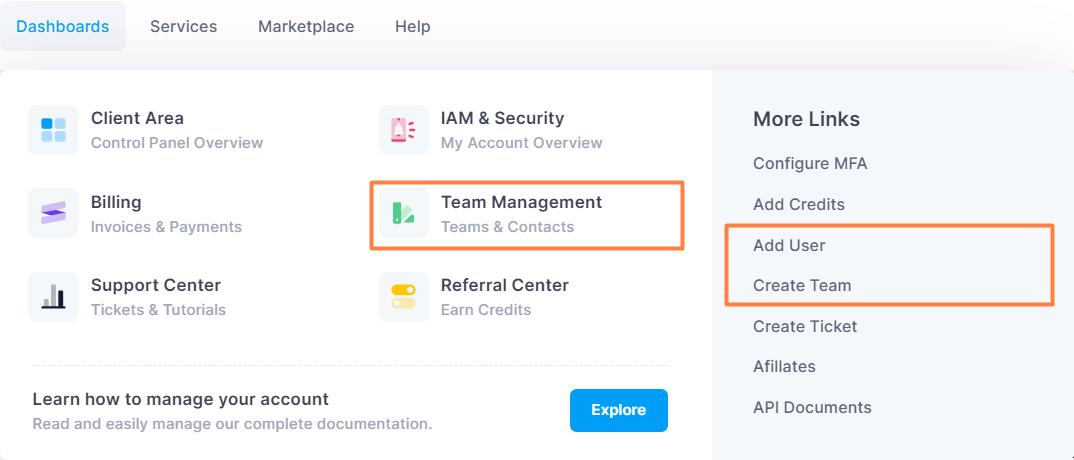Viewport: 1074px width, 460px height.
Task: Open the API Documents link
Action: click(x=812, y=408)
